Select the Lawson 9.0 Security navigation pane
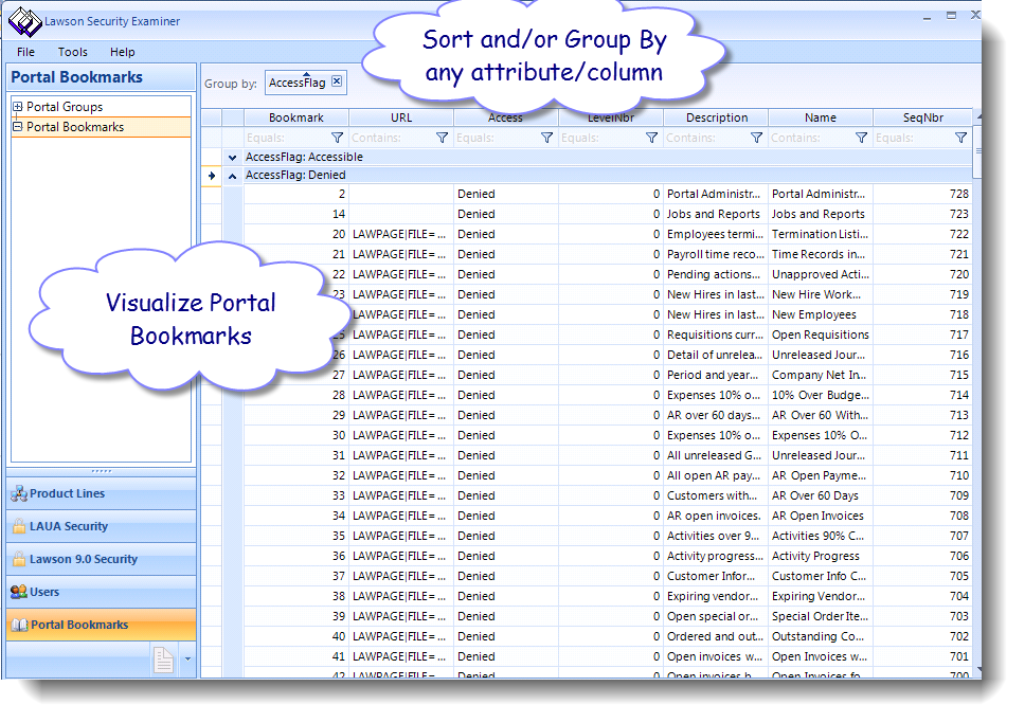The width and height of the screenshot is (1024, 722). (x=101, y=559)
